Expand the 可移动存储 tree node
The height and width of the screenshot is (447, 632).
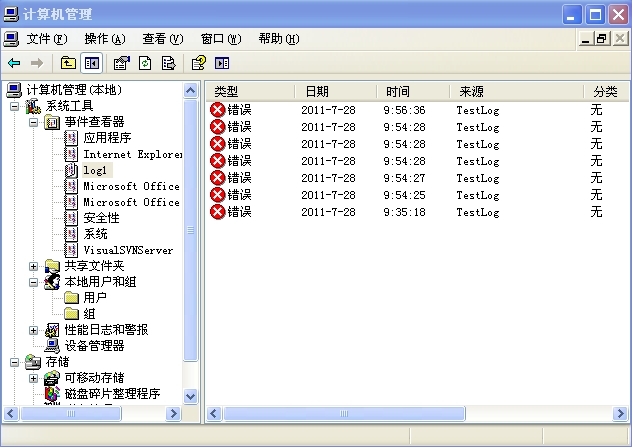[33, 378]
